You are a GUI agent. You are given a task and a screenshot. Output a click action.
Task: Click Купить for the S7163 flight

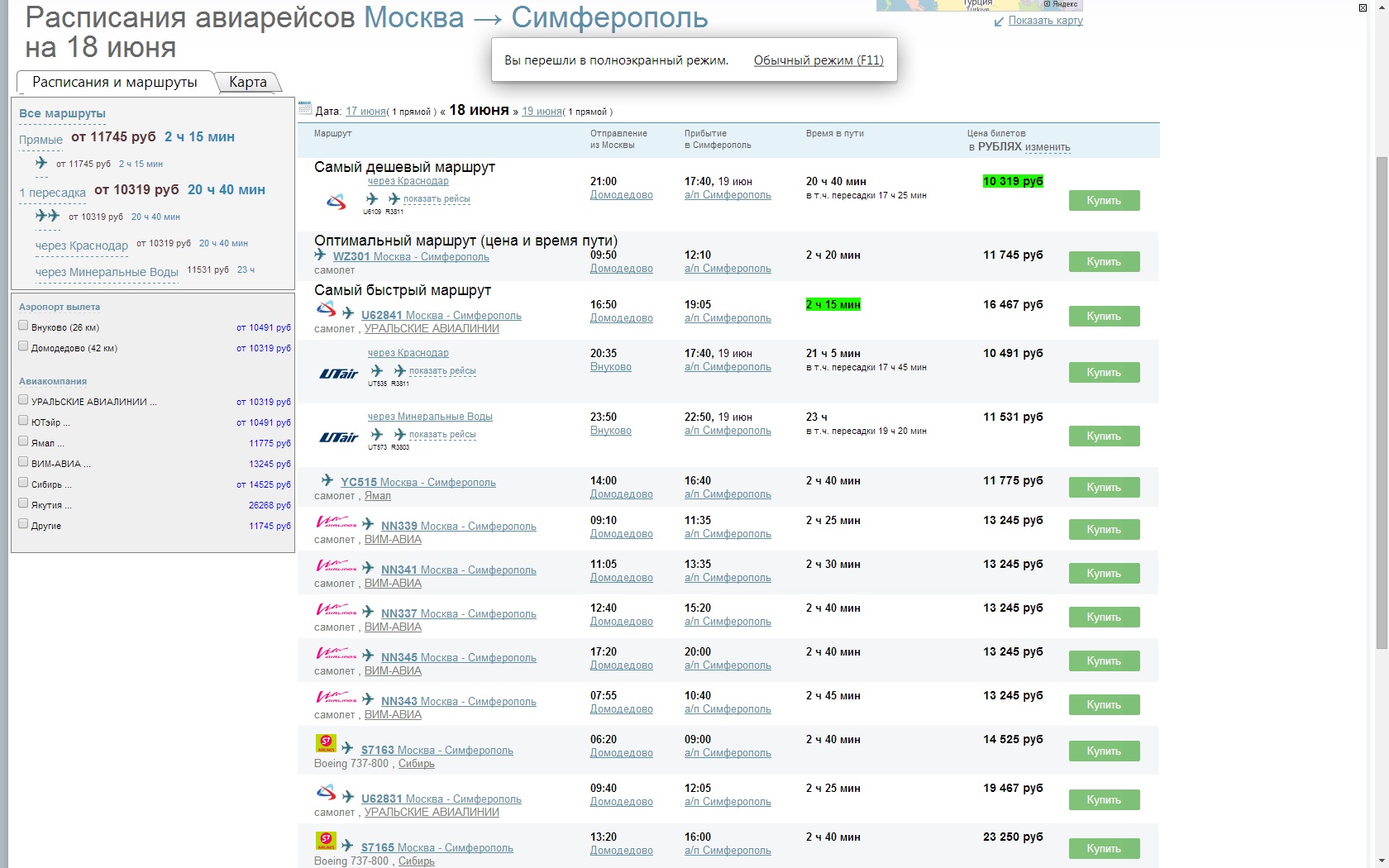pyautogui.click(x=1104, y=751)
